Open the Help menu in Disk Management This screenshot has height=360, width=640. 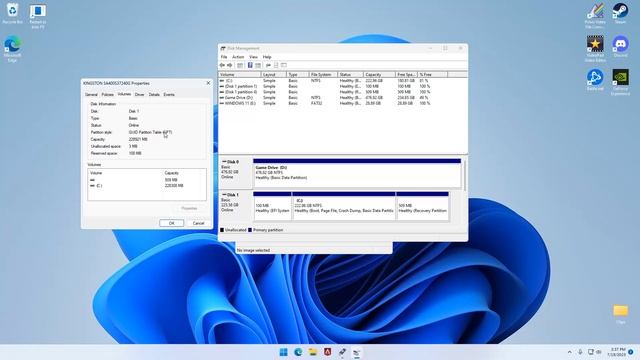coord(267,57)
